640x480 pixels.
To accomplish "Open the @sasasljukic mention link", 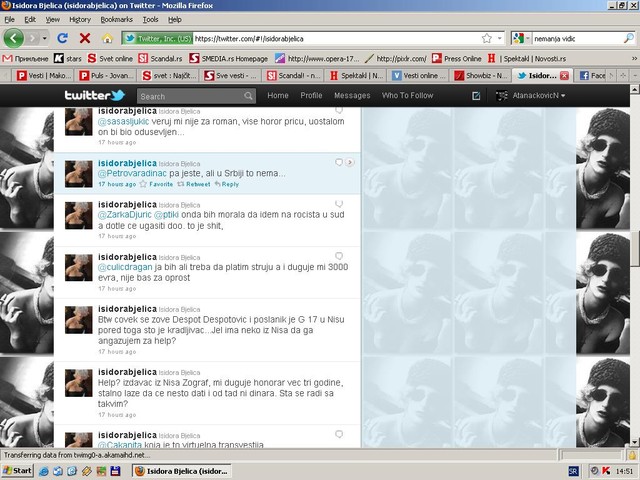I will (x=123, y=119).
